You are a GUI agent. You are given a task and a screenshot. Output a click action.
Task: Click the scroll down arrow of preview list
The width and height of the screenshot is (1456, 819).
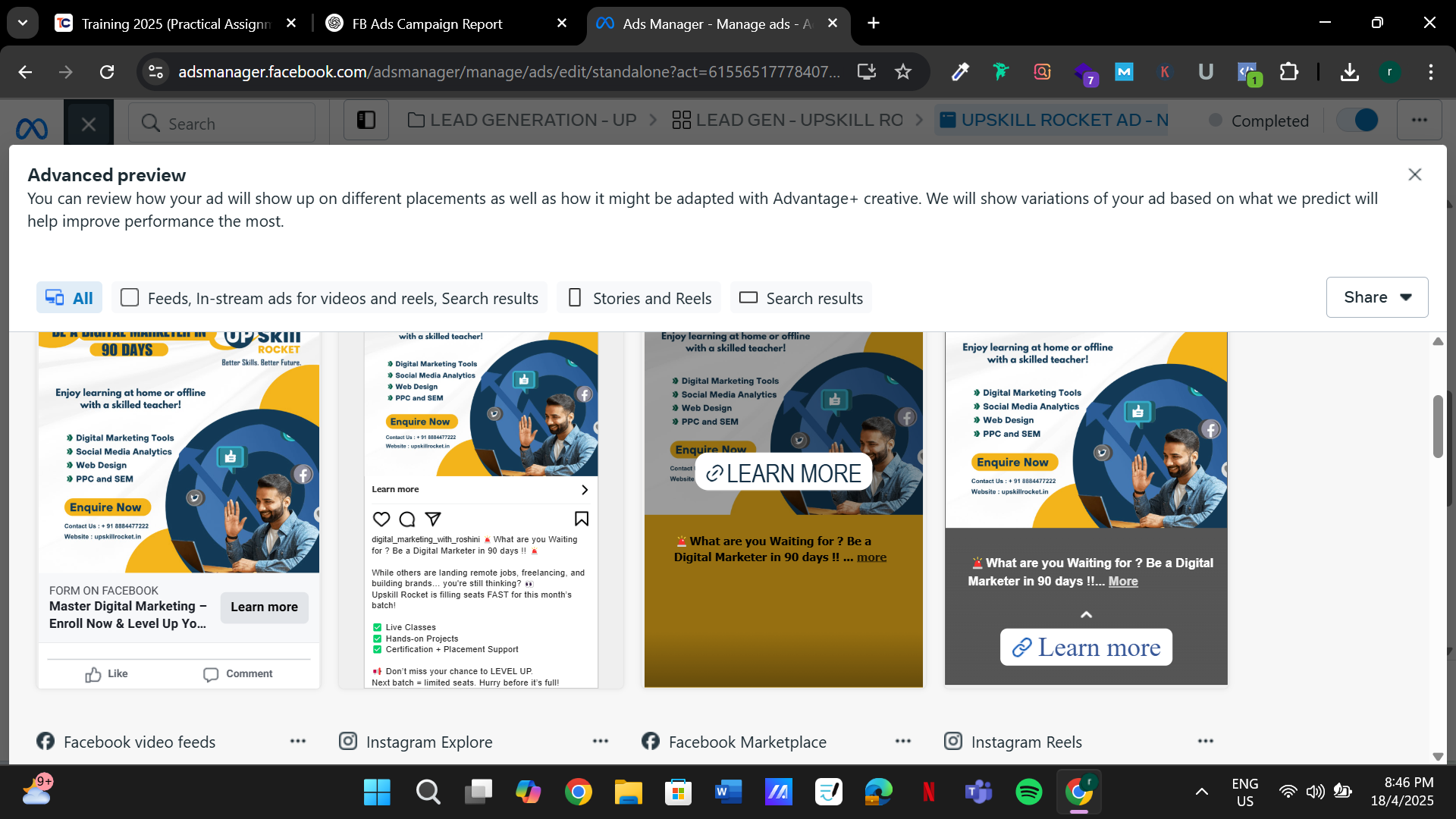pyautogui.click(x=1438, y=756)
